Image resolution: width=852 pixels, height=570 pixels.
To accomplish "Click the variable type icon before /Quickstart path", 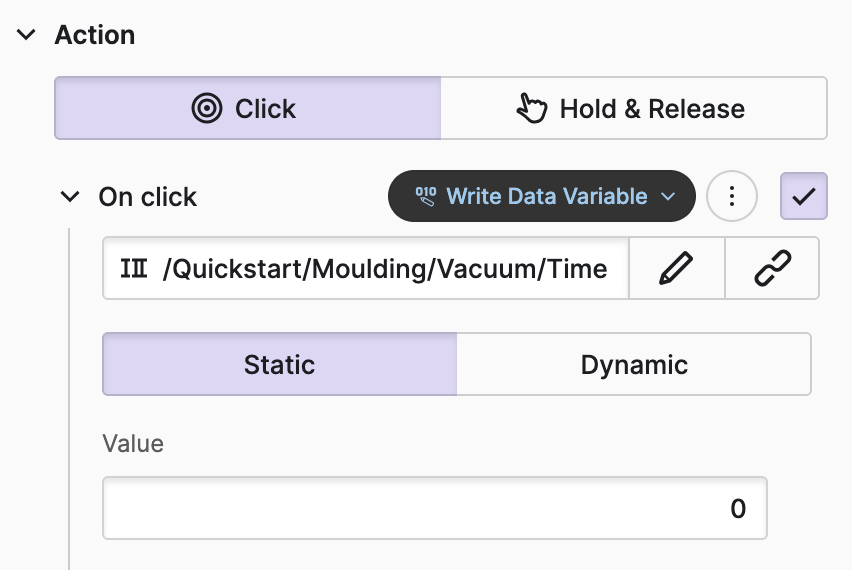I will pos(134,269).
